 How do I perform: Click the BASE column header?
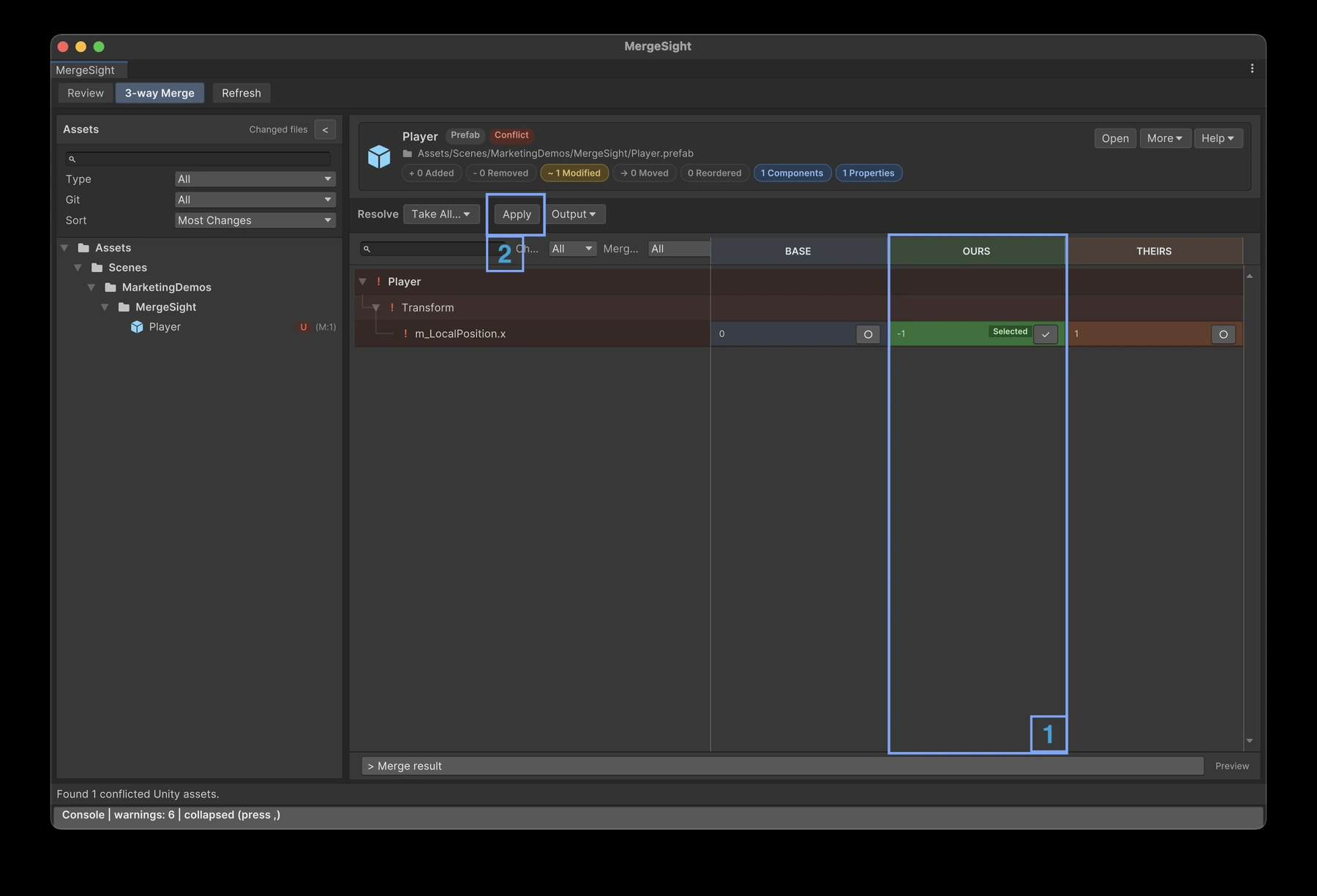pos(798,251)
